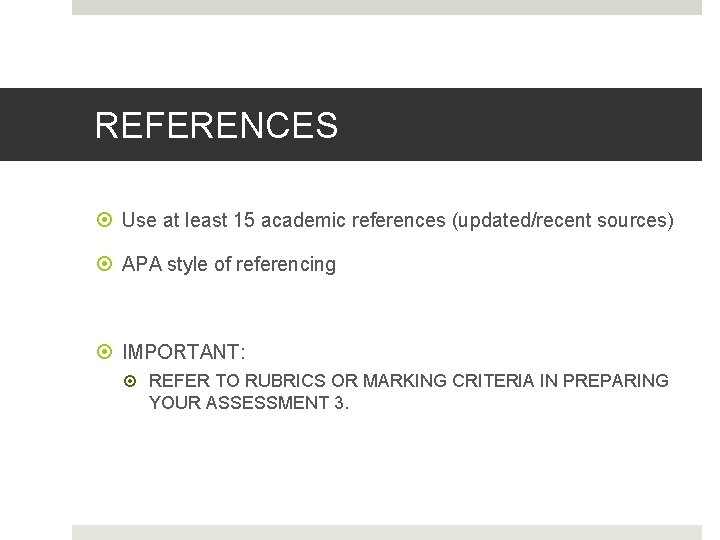Click the text 'Use at least 15 academic references'
The height and width of the screenshot is (540, 720).
(x=283, y=220)
